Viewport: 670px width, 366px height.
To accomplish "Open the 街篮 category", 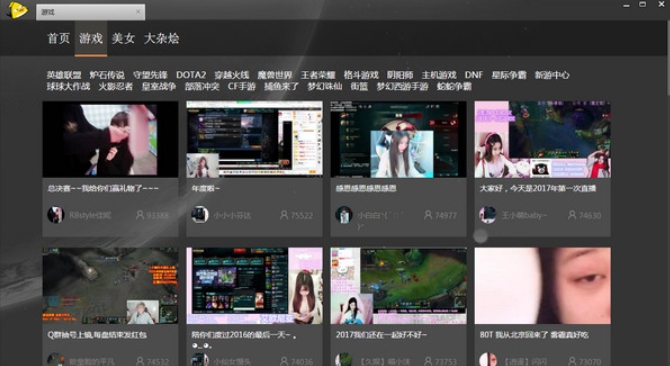I will pyautogui.click(x=359, y=86).
